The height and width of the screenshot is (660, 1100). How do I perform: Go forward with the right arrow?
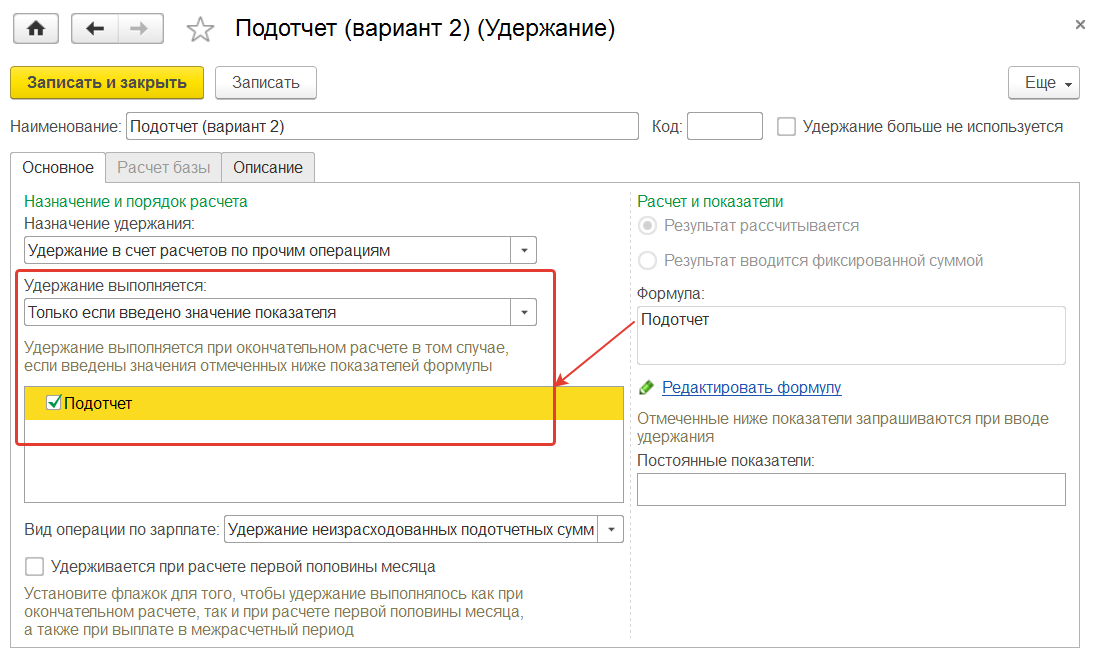(x=141, y=29)
